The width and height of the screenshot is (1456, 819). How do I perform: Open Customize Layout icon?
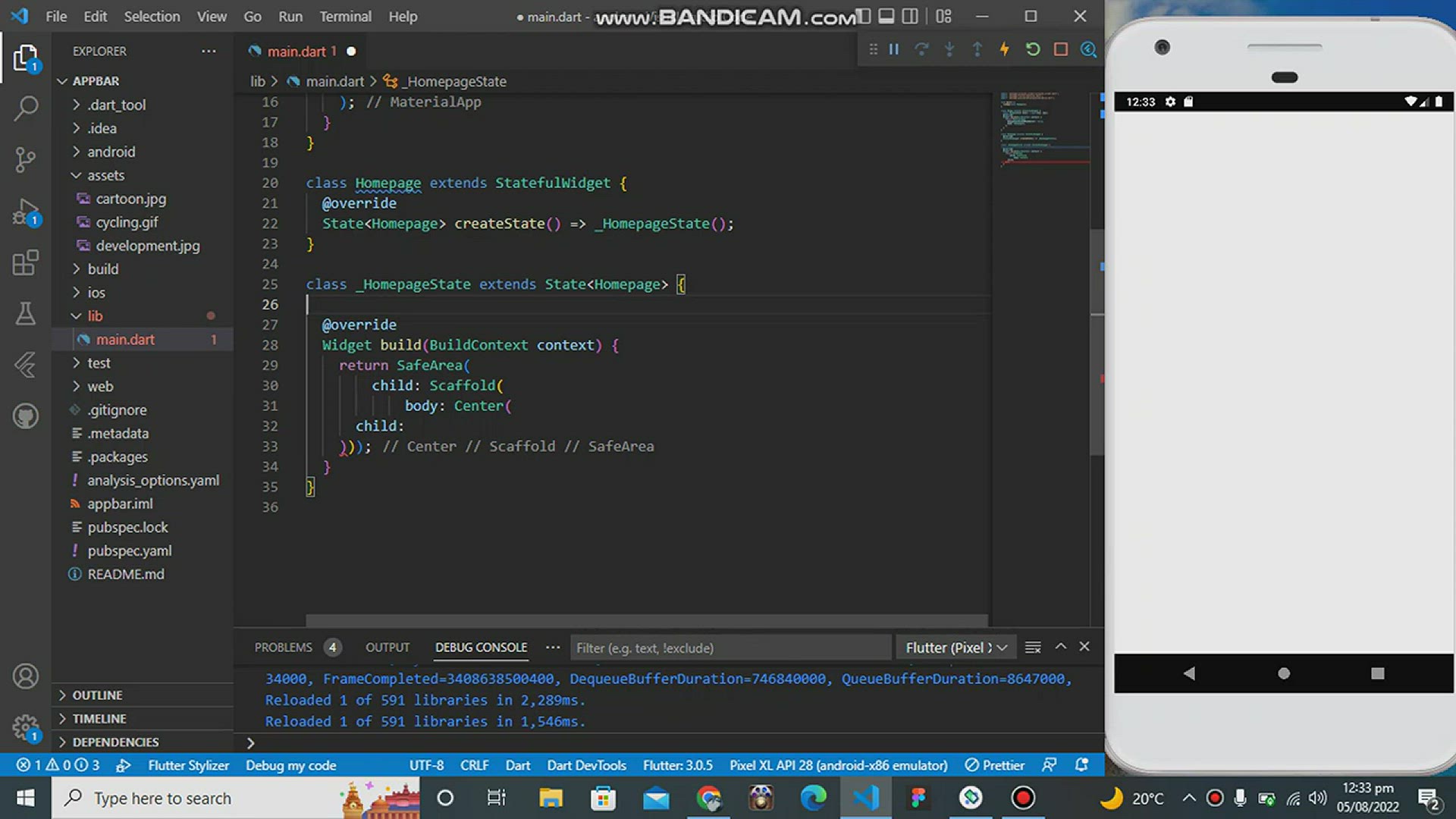click(x=943, y=16)
